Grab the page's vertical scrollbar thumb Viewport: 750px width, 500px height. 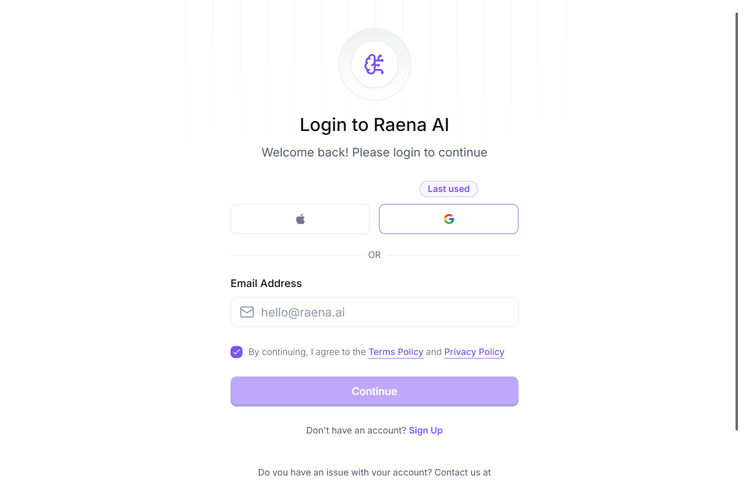[x=737, y=220]
